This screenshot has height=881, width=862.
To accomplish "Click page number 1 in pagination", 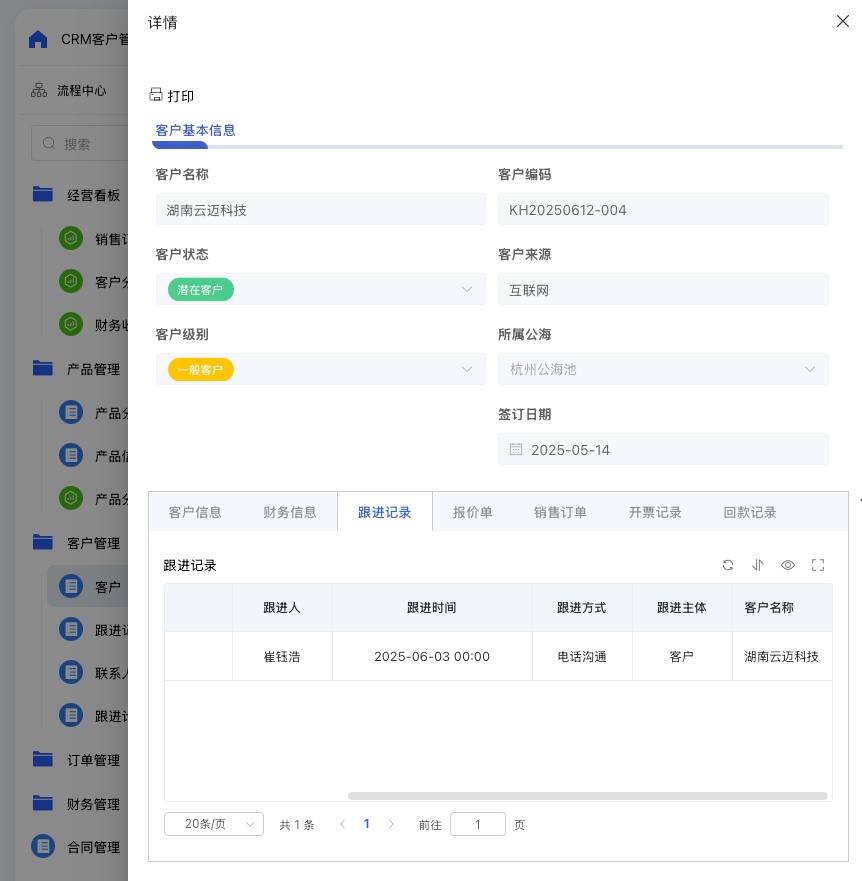I will click(366, 824).
